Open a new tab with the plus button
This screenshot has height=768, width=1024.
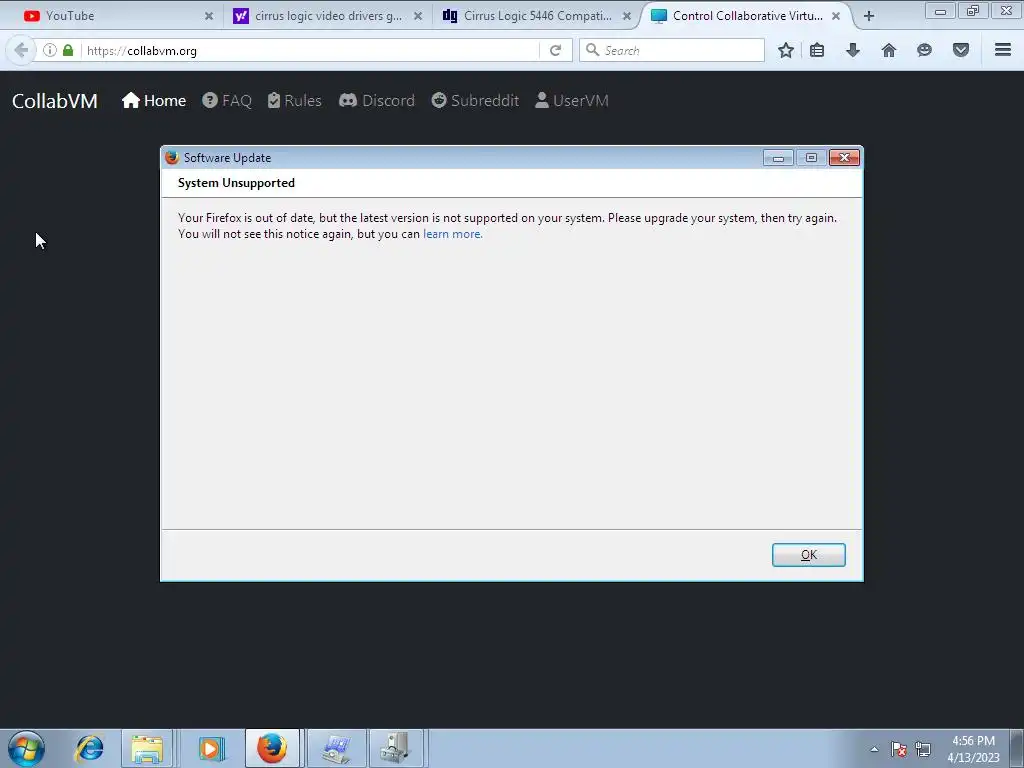[869, 16]
